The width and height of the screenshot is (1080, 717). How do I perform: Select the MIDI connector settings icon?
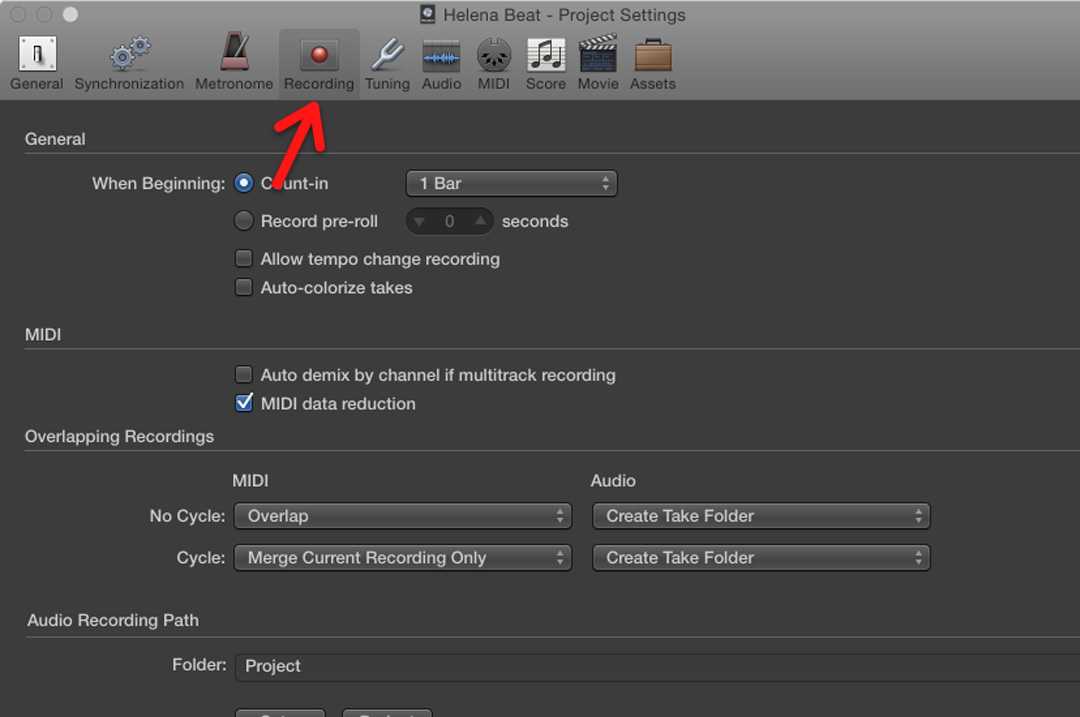coord(493,56)
